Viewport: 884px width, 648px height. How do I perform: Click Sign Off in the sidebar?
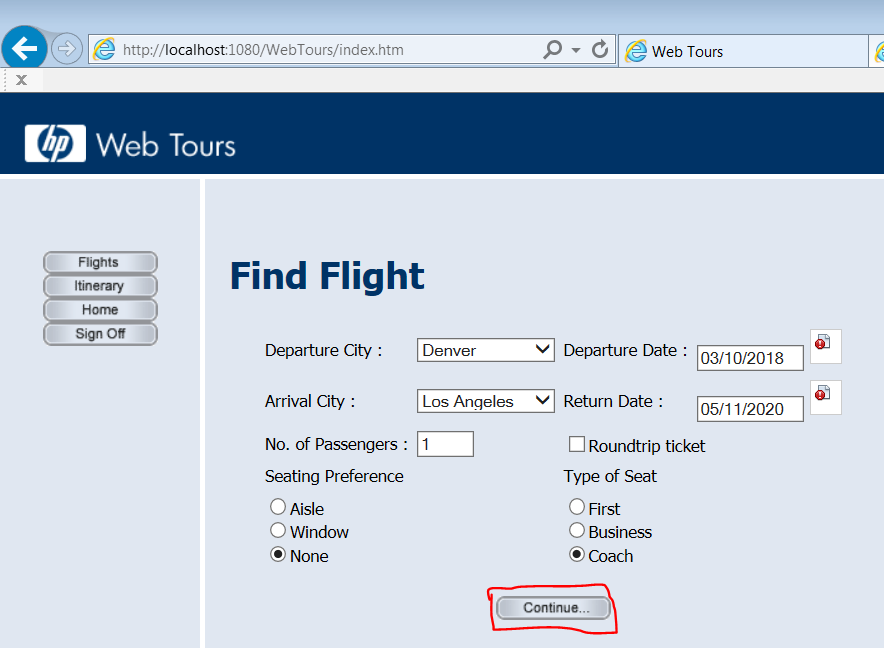[100, 333]
